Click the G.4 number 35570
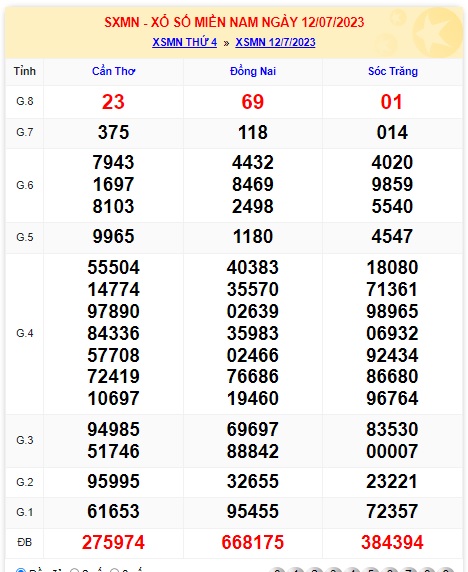Screen dimensions: 468x572 pos(253,289)
